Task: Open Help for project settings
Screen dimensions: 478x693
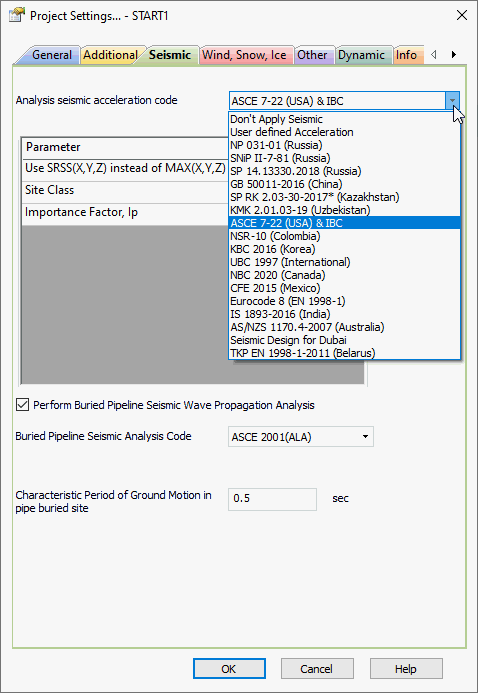Action: (406, 669)
